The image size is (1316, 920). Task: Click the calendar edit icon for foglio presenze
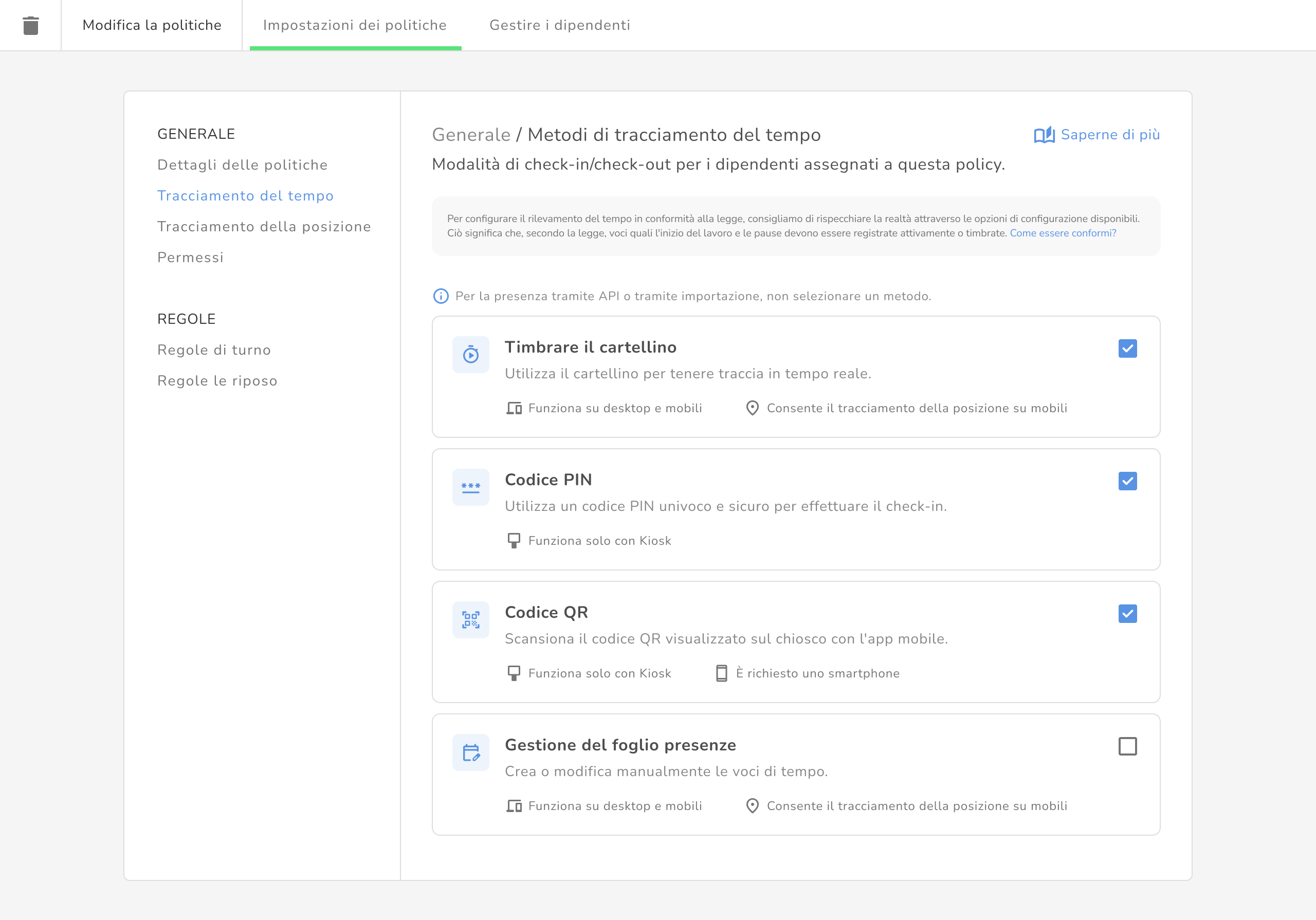[470, 752]
